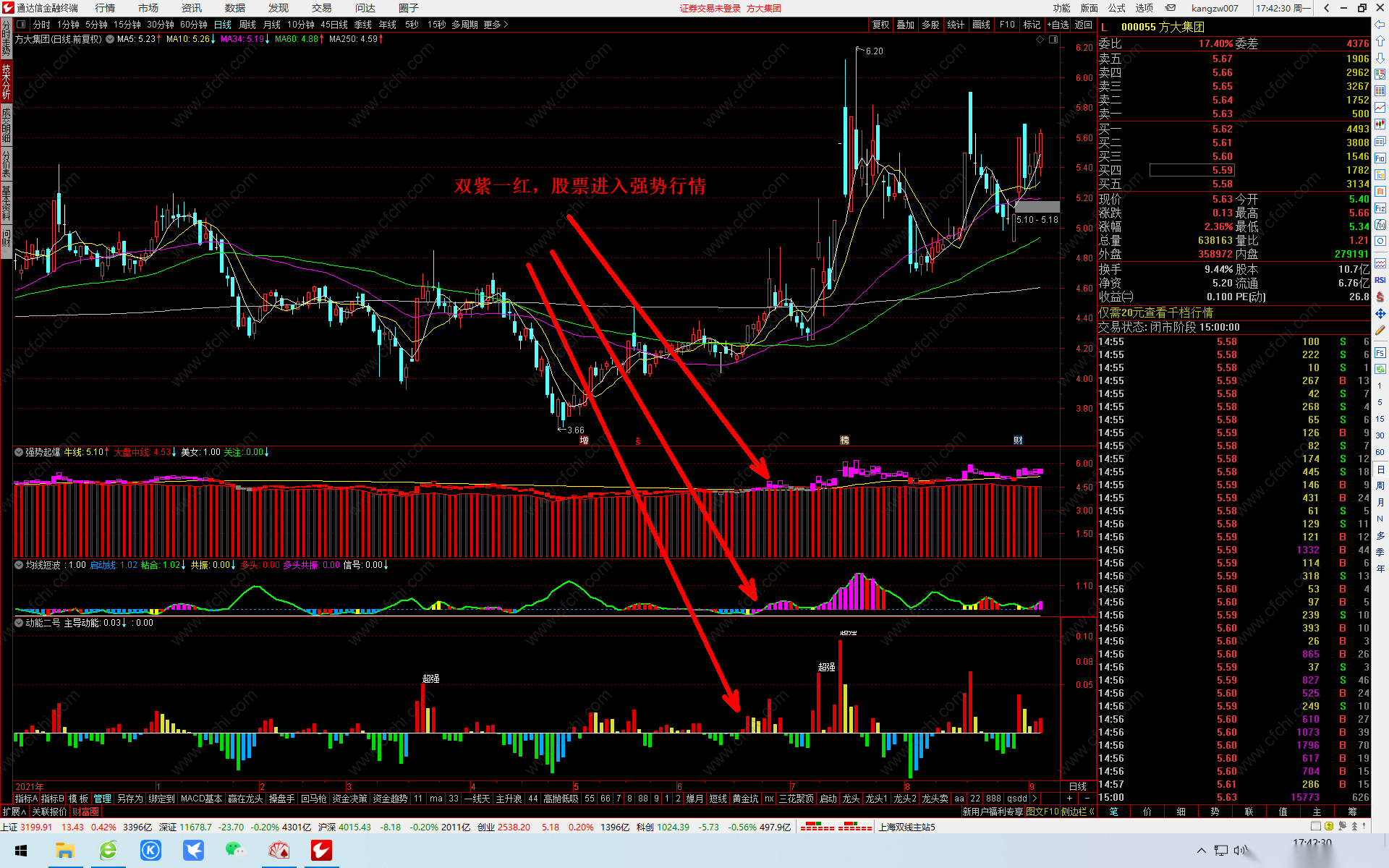Toggle the 强势起爆 indicator circle button
Image resolution: width=1389 pixels, height=868 pixels.
tap(19, 452)
